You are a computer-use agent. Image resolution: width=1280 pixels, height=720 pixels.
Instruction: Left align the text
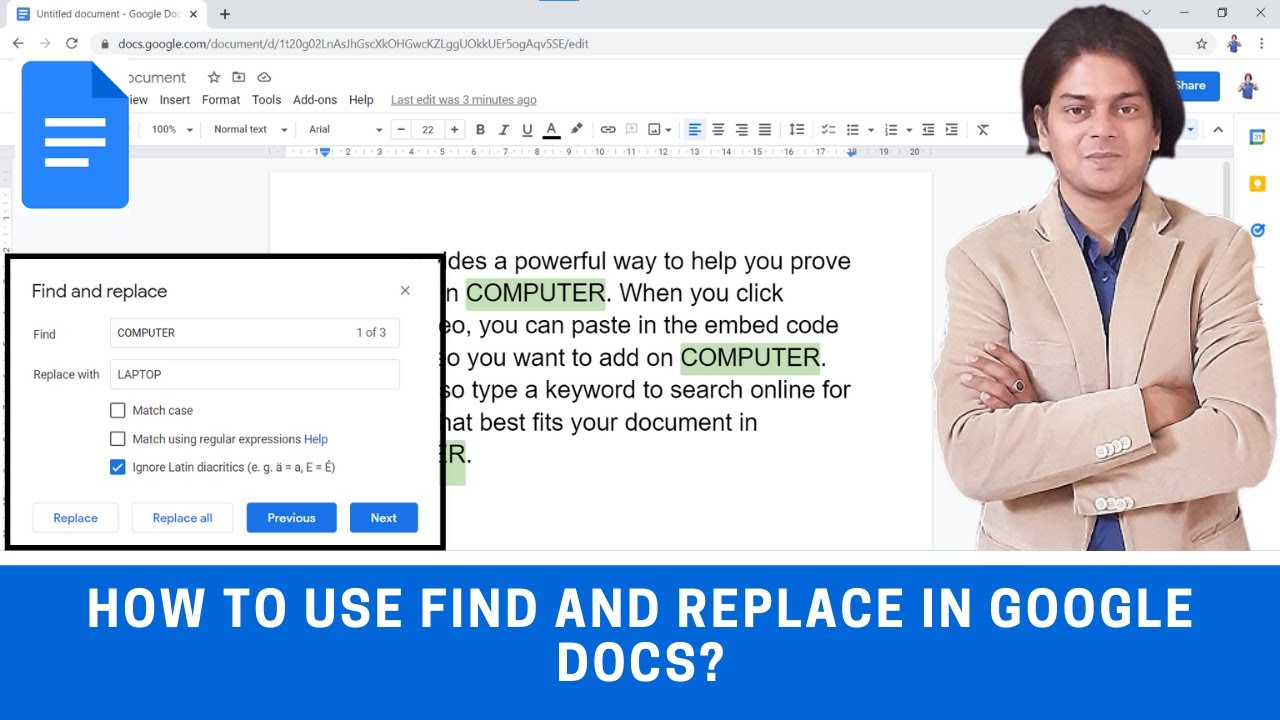tap(694, 129)
